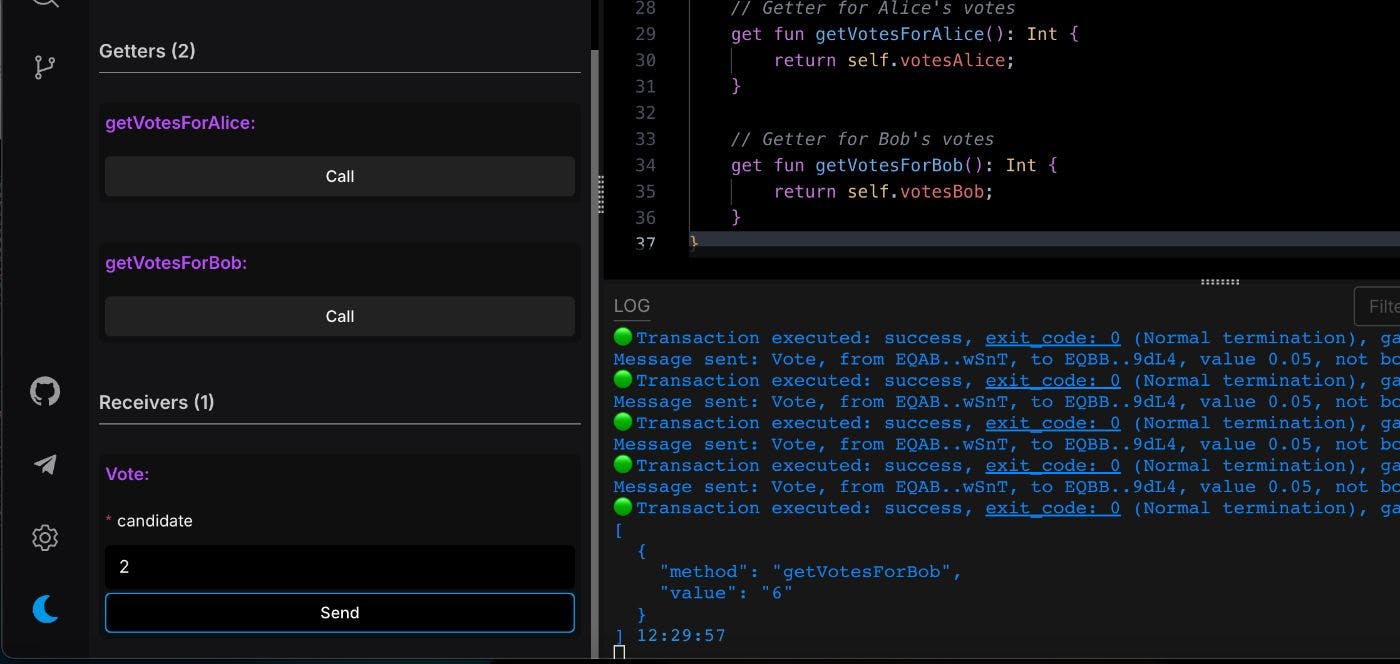1400x664 pixels.
Task: Click the search icon in the sidebar
Action: pos(45,3)
